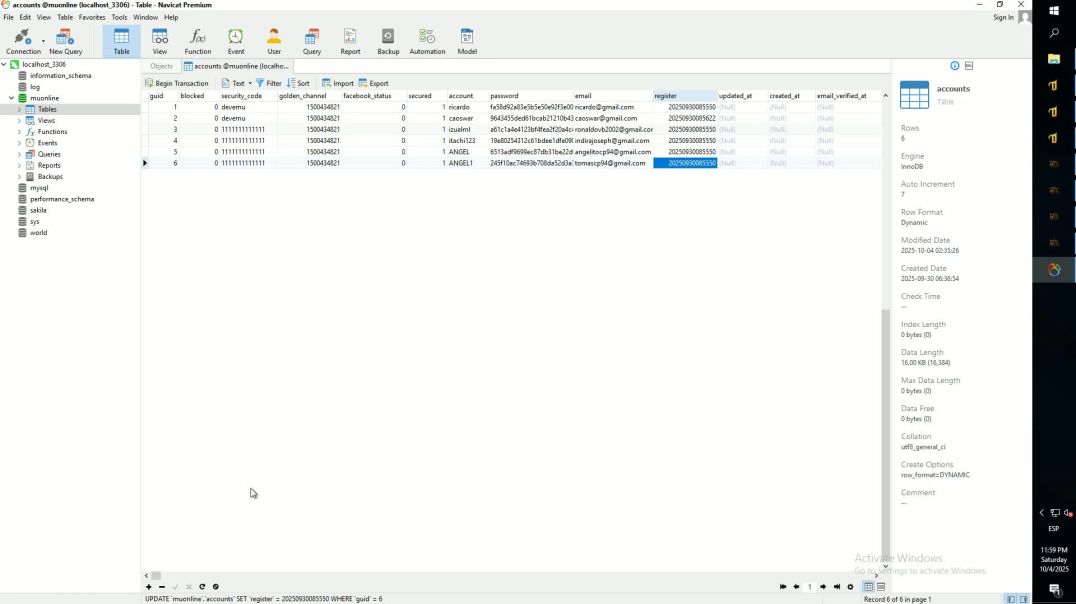This screenshot has width=1076, height=604.
Task: Show the DDL pane in info panel
Action: [x=968, y=66]
